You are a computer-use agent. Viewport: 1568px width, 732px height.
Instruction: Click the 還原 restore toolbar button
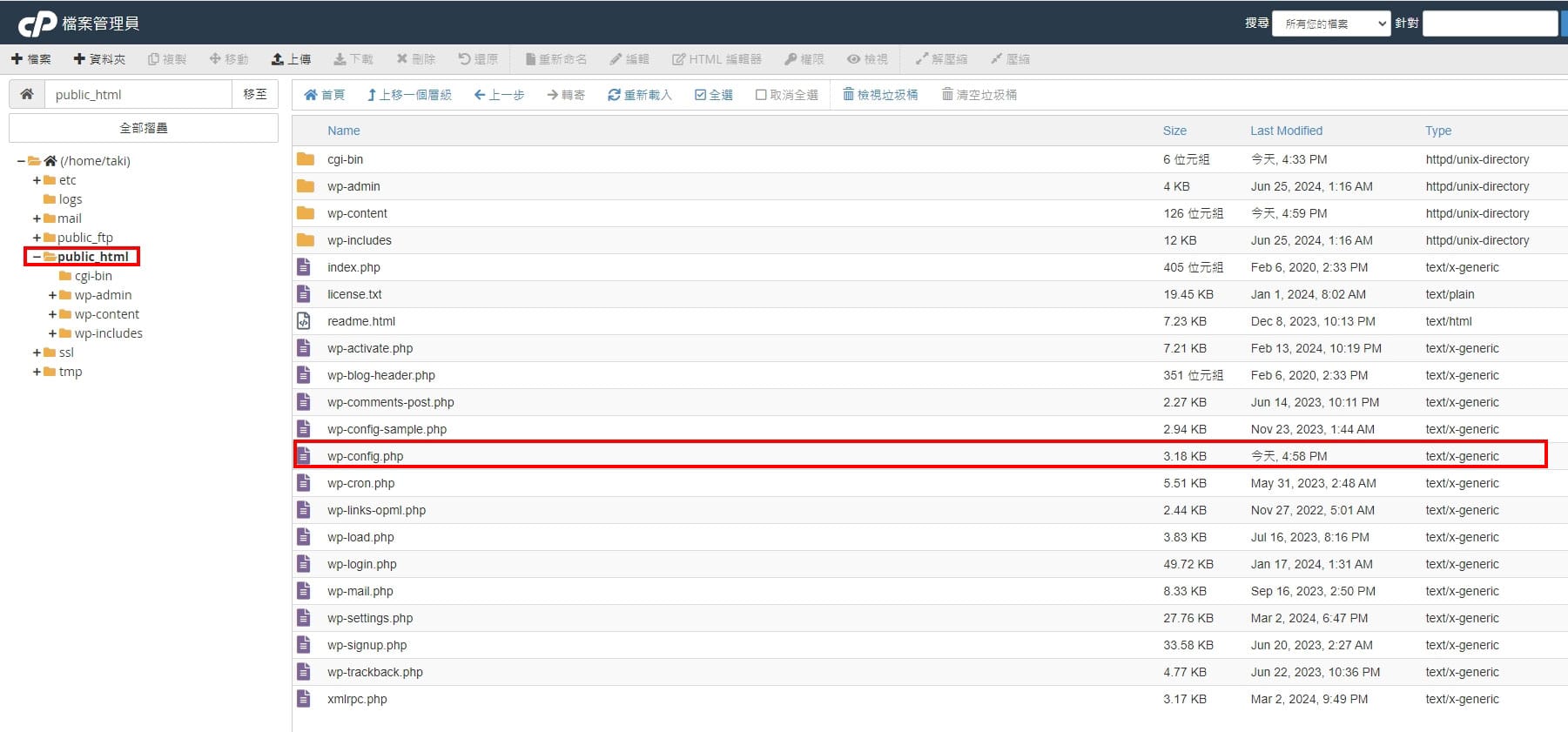pos(478,59)
